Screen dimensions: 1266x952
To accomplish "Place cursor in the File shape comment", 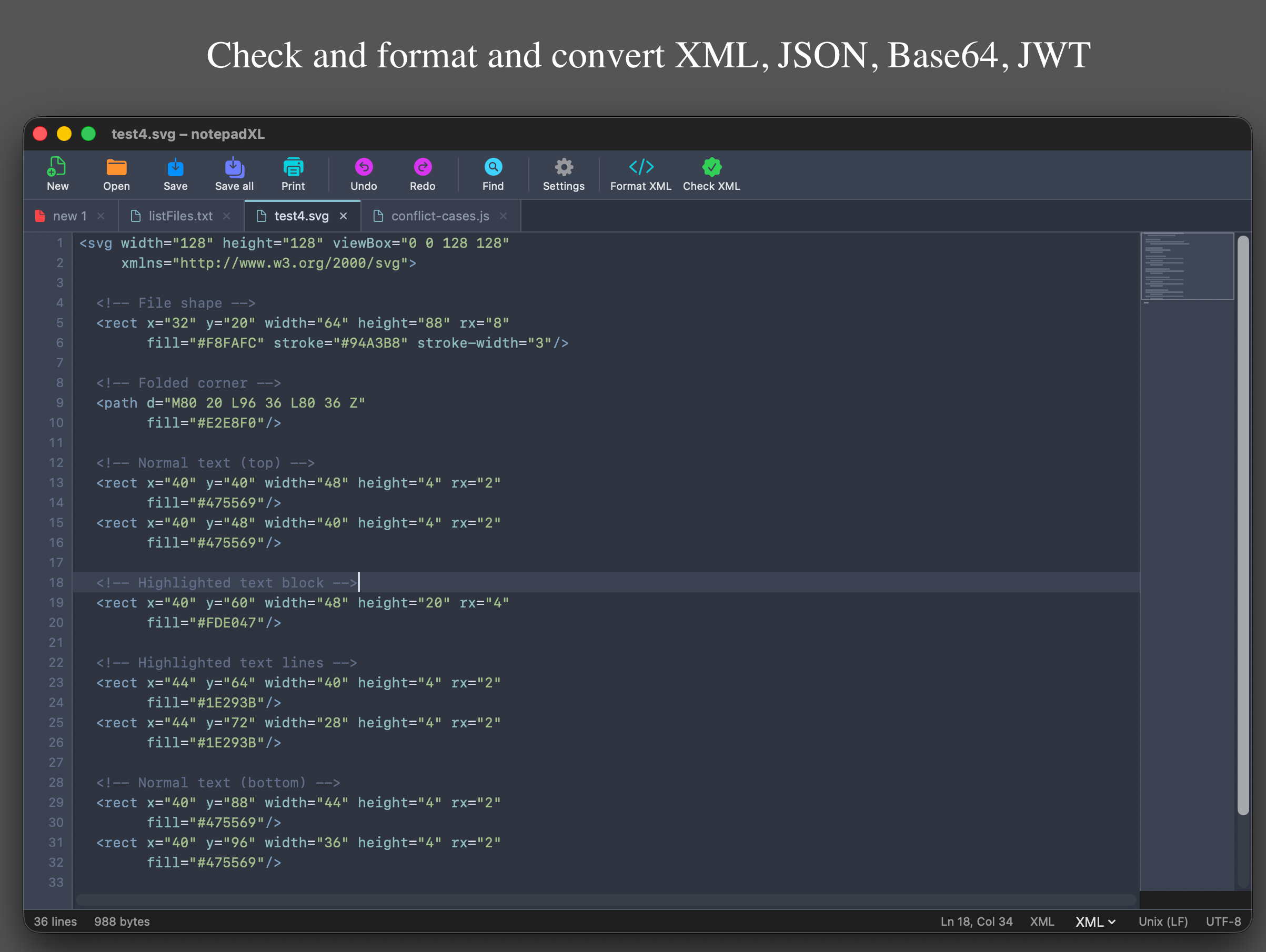I will (x=176, y=303).
